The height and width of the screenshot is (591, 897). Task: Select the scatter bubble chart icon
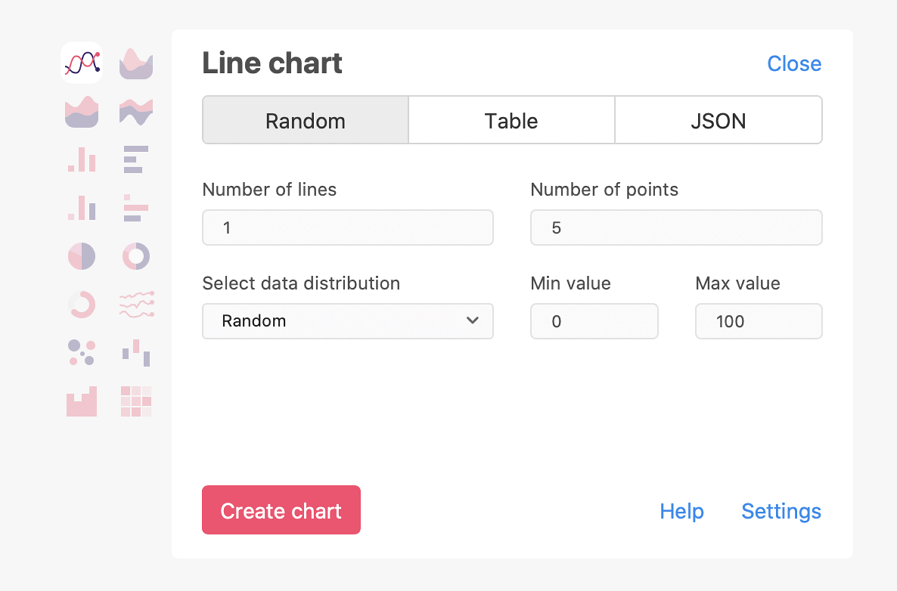pos(81,352)
